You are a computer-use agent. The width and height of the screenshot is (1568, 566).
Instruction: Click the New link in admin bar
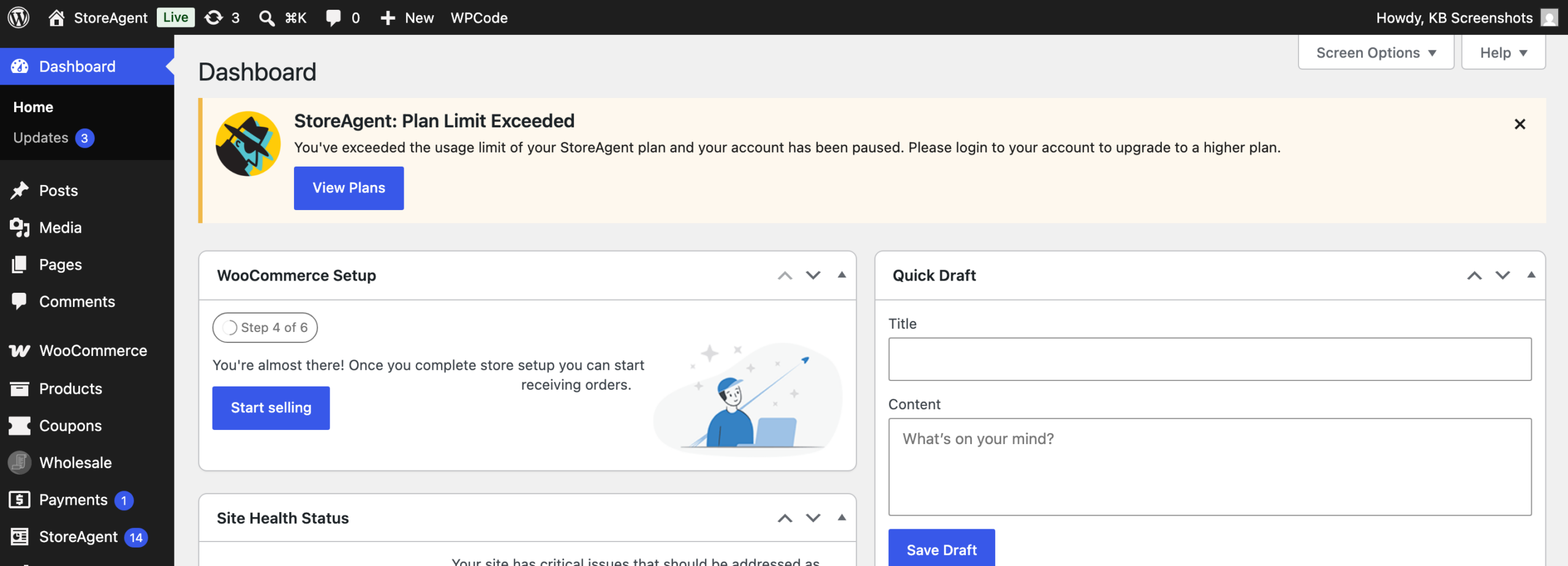click(419, 18)
